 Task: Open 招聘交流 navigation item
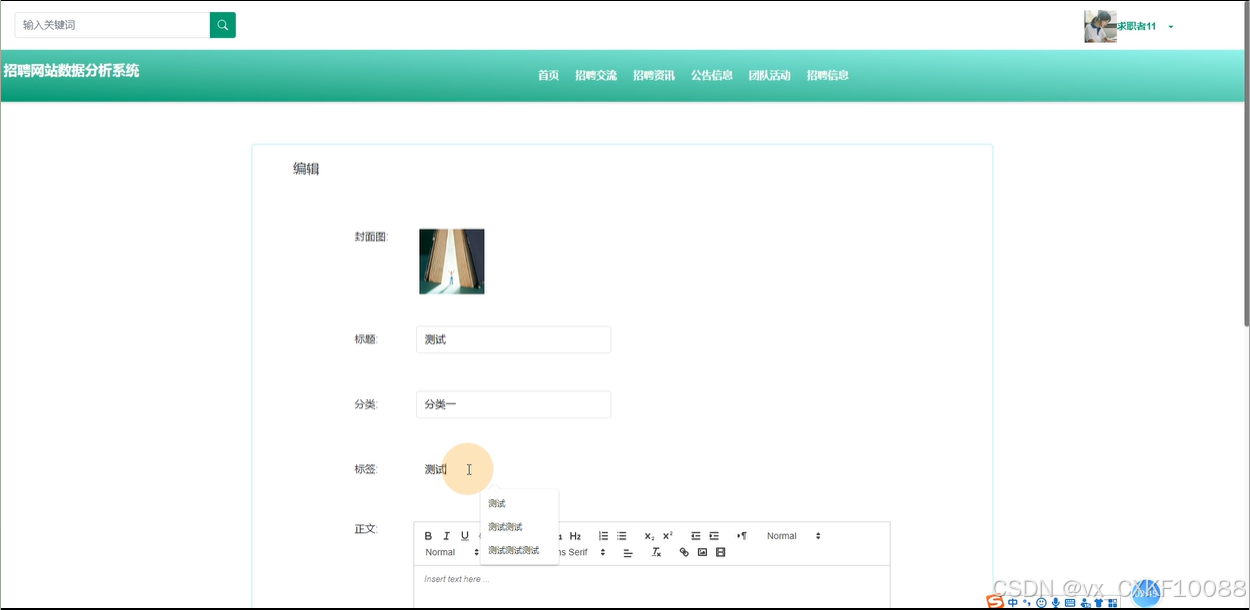coord(596,75)
